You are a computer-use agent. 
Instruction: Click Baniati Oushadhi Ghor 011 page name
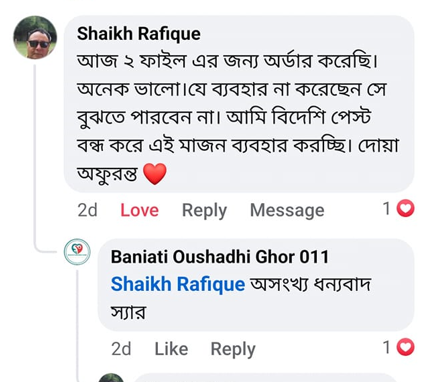click(x=220, y=257)
